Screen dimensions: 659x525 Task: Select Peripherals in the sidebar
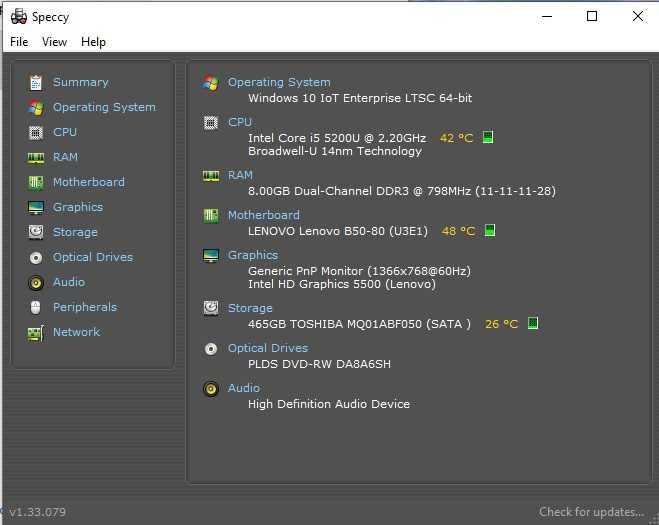(x=85, y=307)
